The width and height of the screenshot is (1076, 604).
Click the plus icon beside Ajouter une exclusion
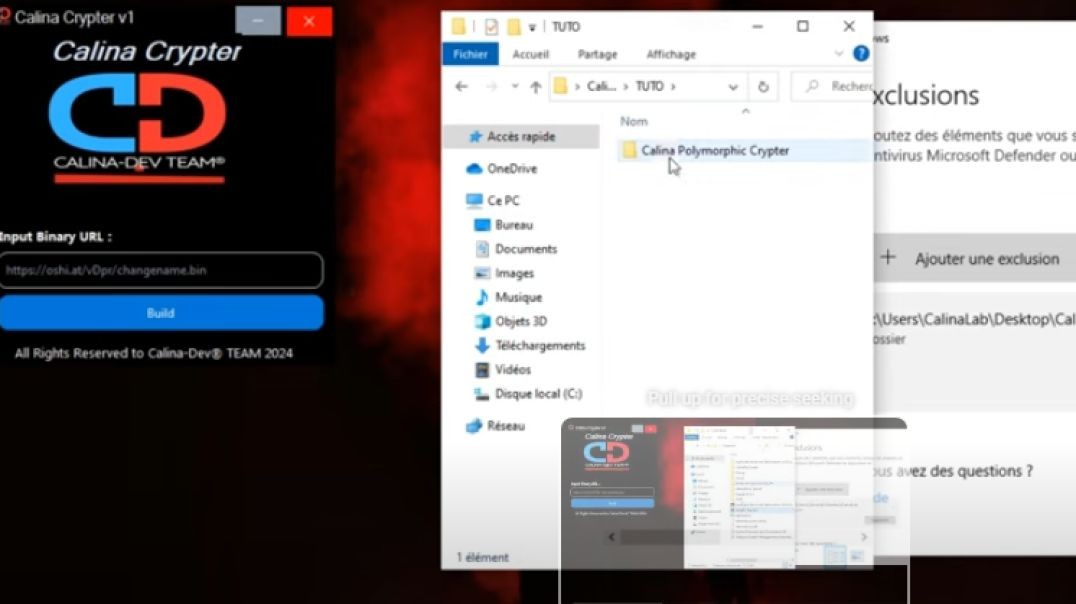coord(888,257)
